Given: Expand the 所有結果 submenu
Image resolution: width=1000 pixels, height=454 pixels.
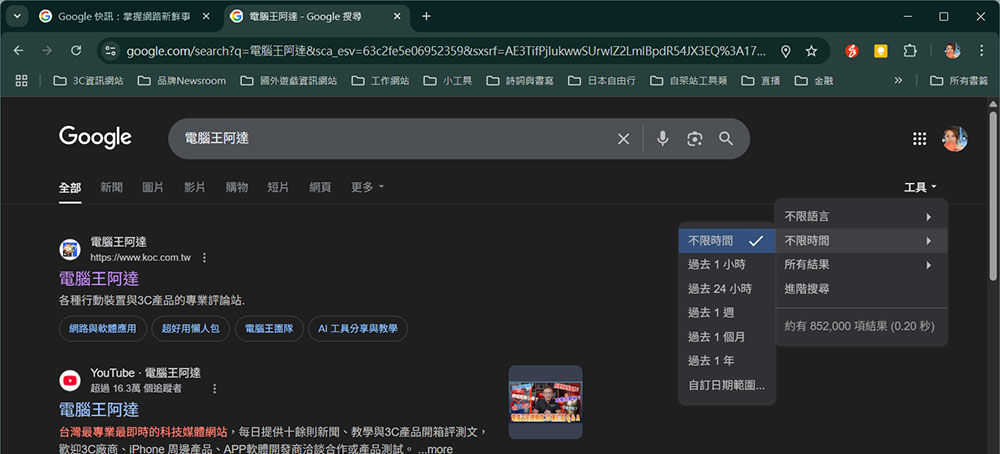Looking at the screenshot, I should (861, 265).
